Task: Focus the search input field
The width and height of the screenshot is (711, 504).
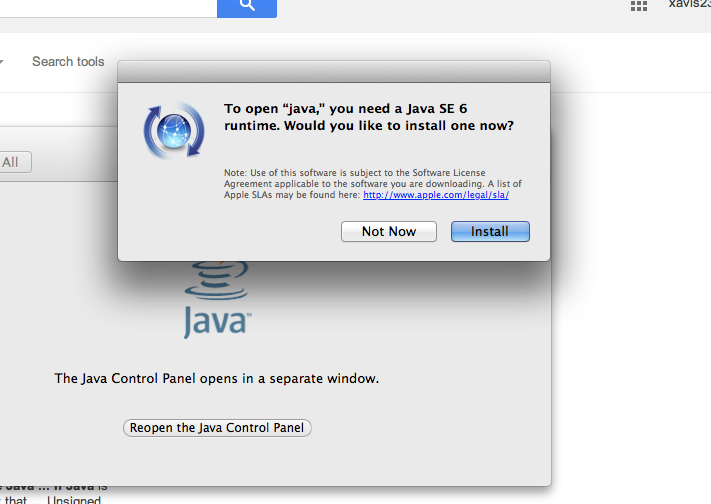Action: [108, 8]
